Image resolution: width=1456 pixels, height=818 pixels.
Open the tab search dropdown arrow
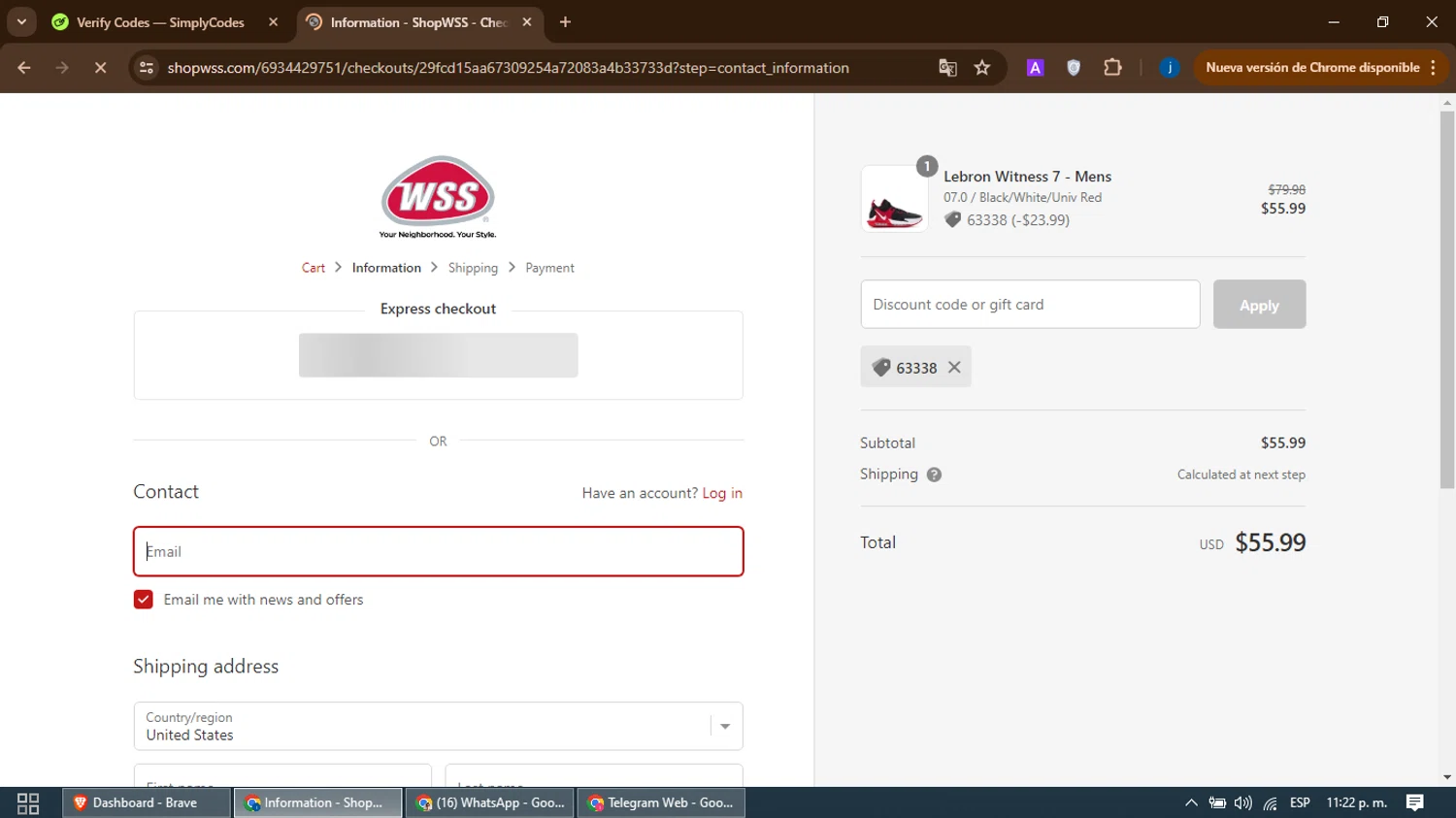coord(21,21)
